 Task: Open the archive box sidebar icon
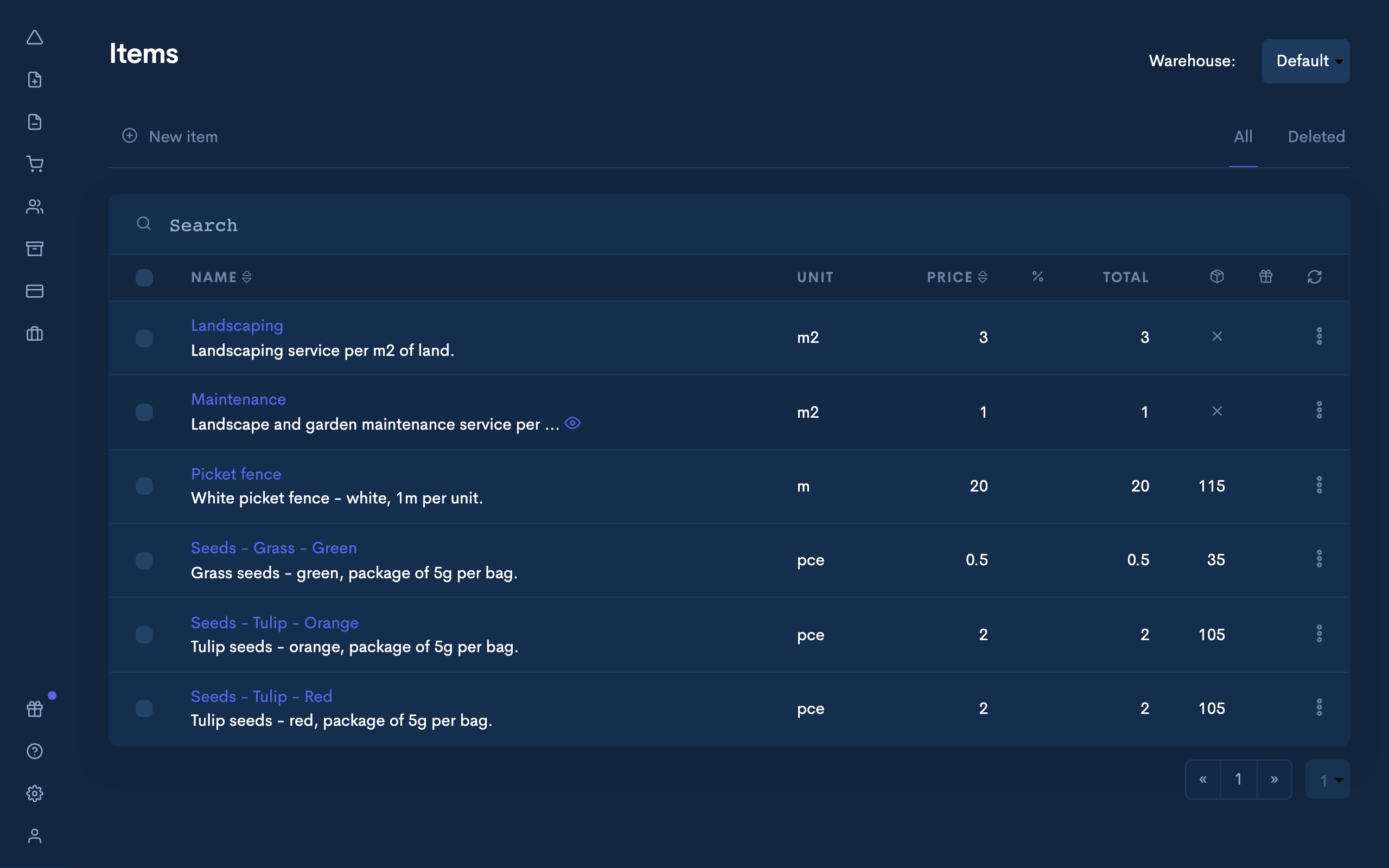(35, 248)
